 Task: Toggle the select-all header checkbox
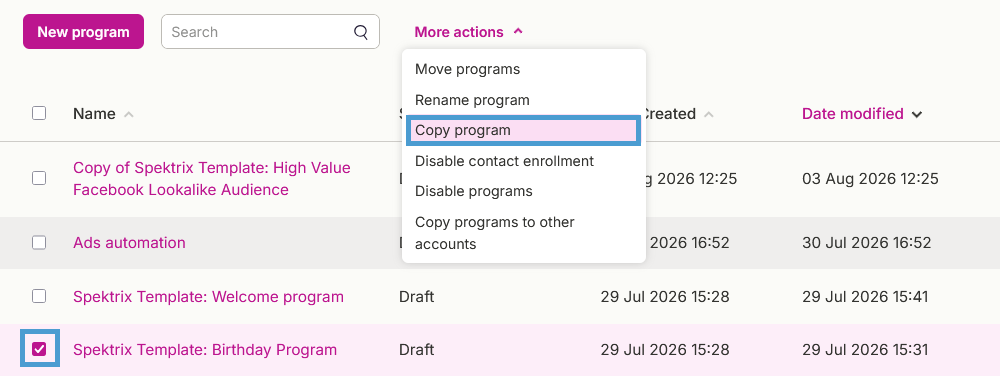(x=39, y=113)
